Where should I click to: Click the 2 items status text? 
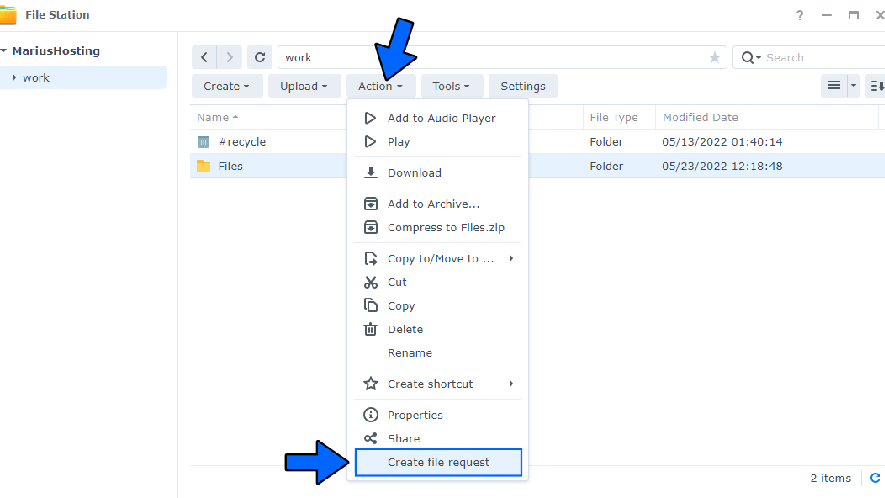coord(830,478)
